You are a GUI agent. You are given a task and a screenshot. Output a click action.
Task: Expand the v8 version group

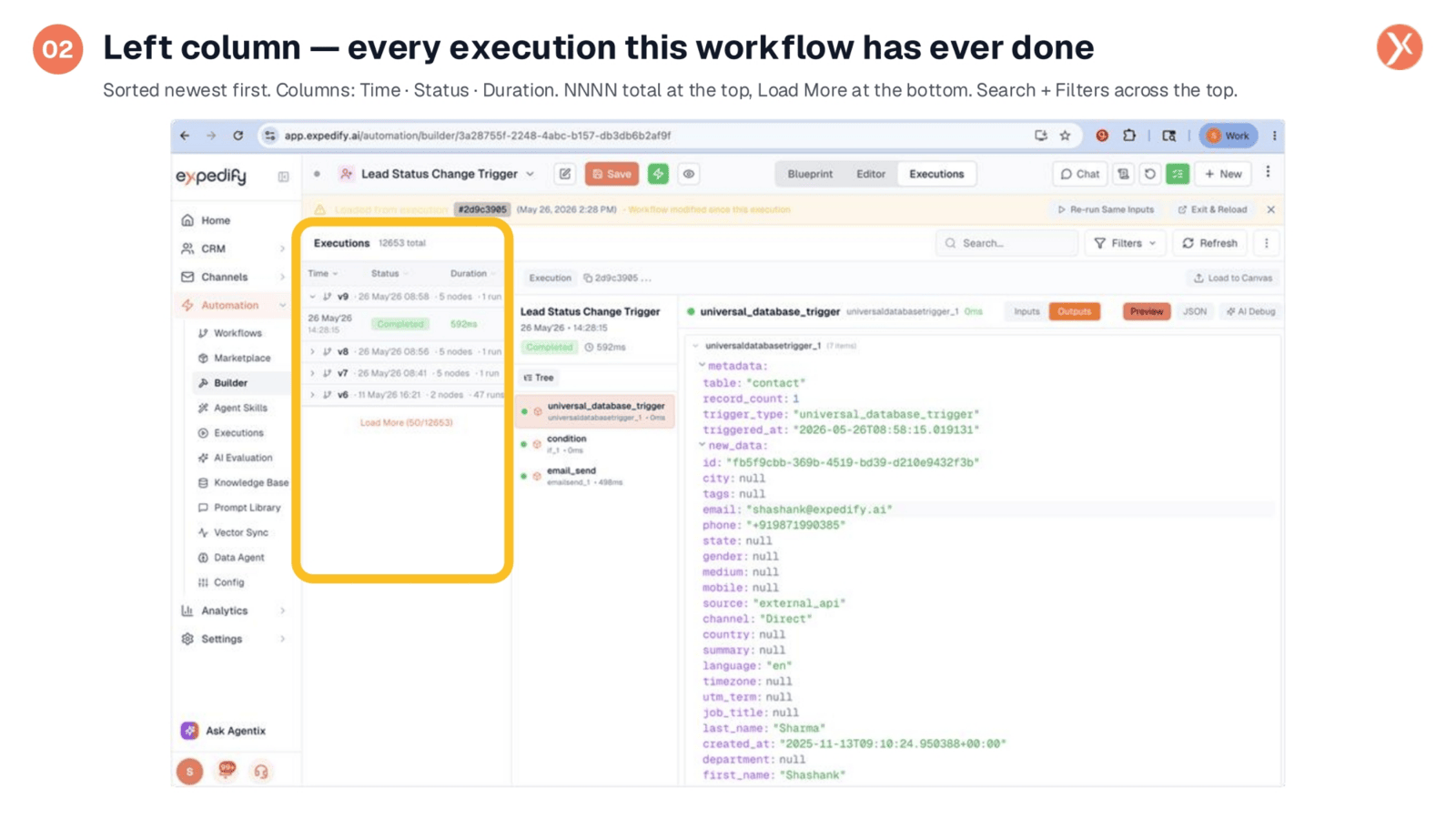[x=313, y=351]
